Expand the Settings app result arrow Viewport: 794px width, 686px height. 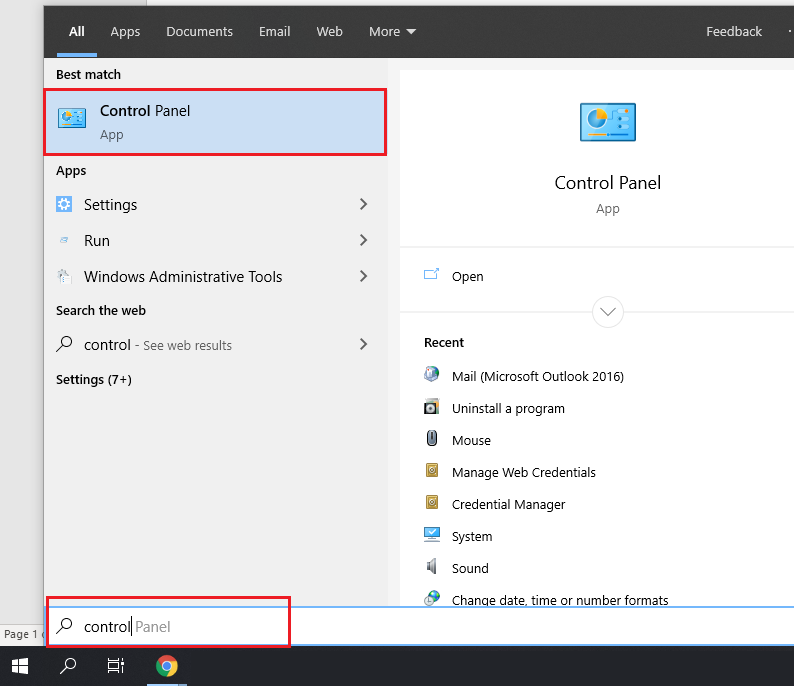tap(363, 204)
